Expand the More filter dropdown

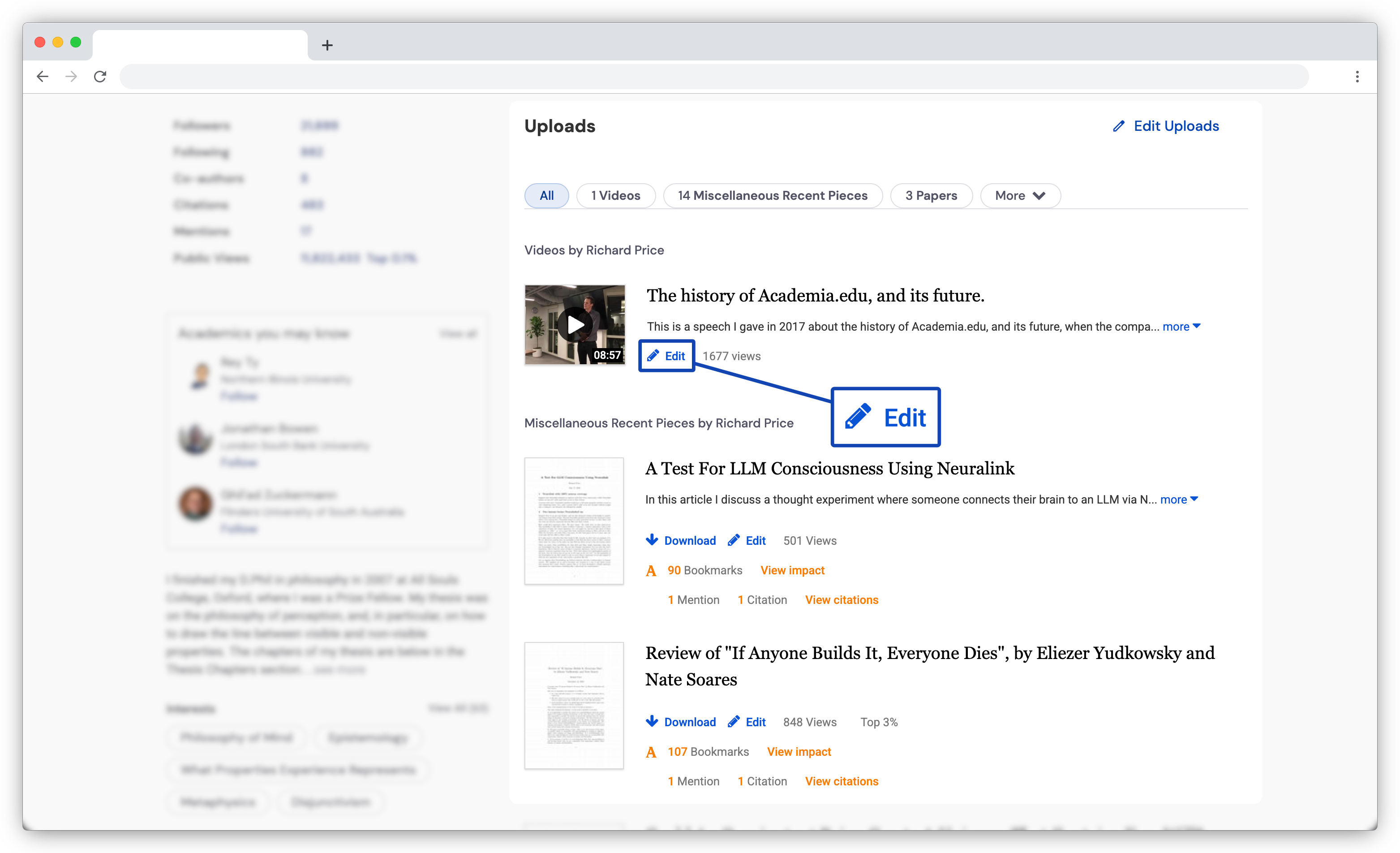click(x=1020, y=195)
